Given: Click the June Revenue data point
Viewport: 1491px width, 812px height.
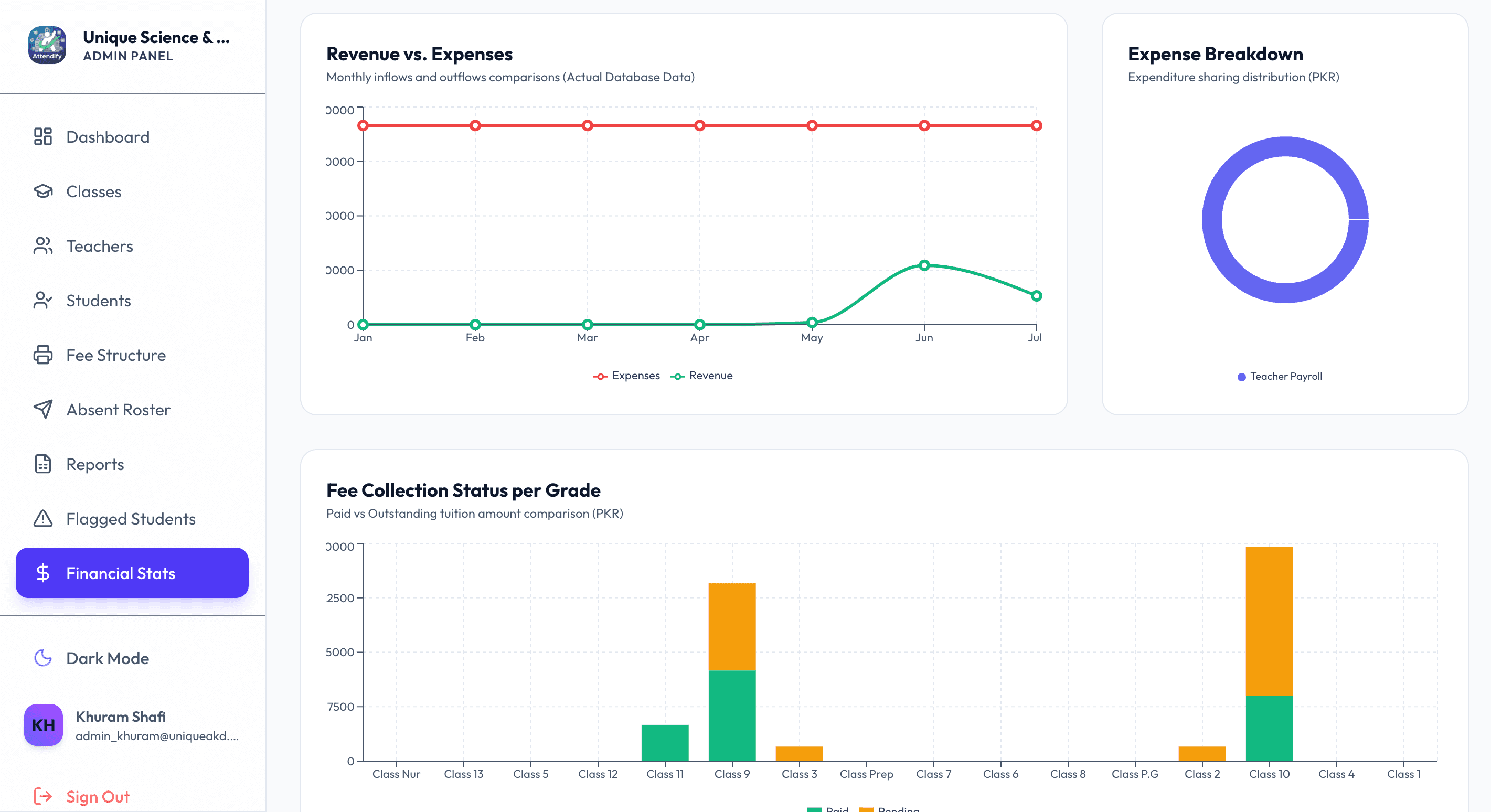Looking at the screenshot, I should 924,265.
